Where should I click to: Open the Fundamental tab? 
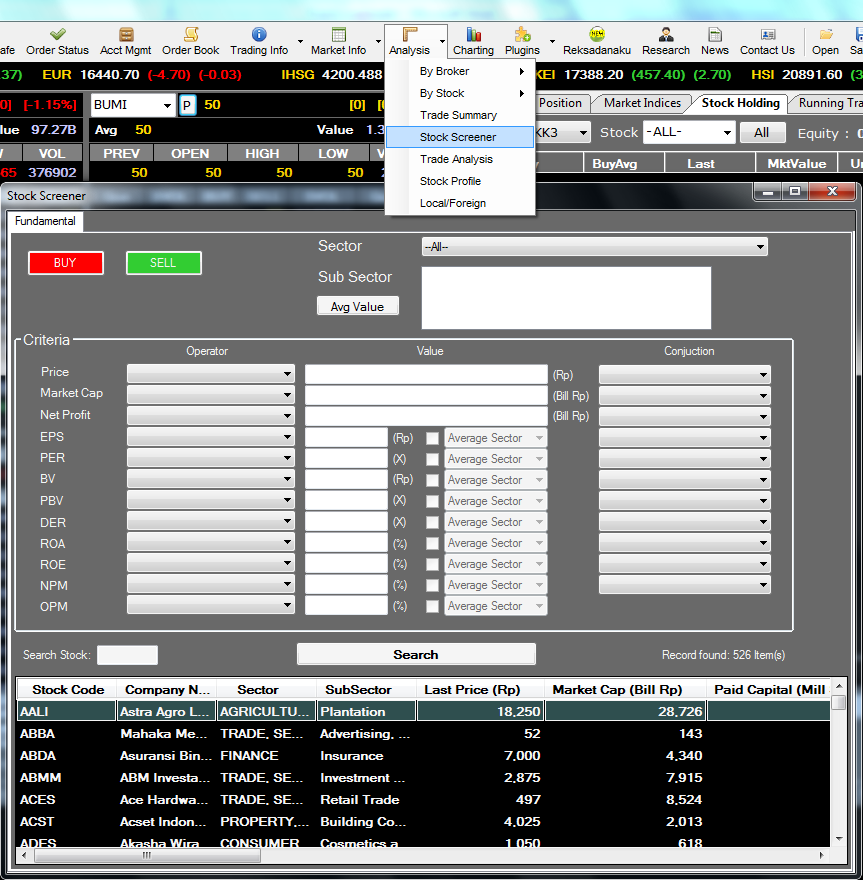pyautogui.click(x=45, y=221)
